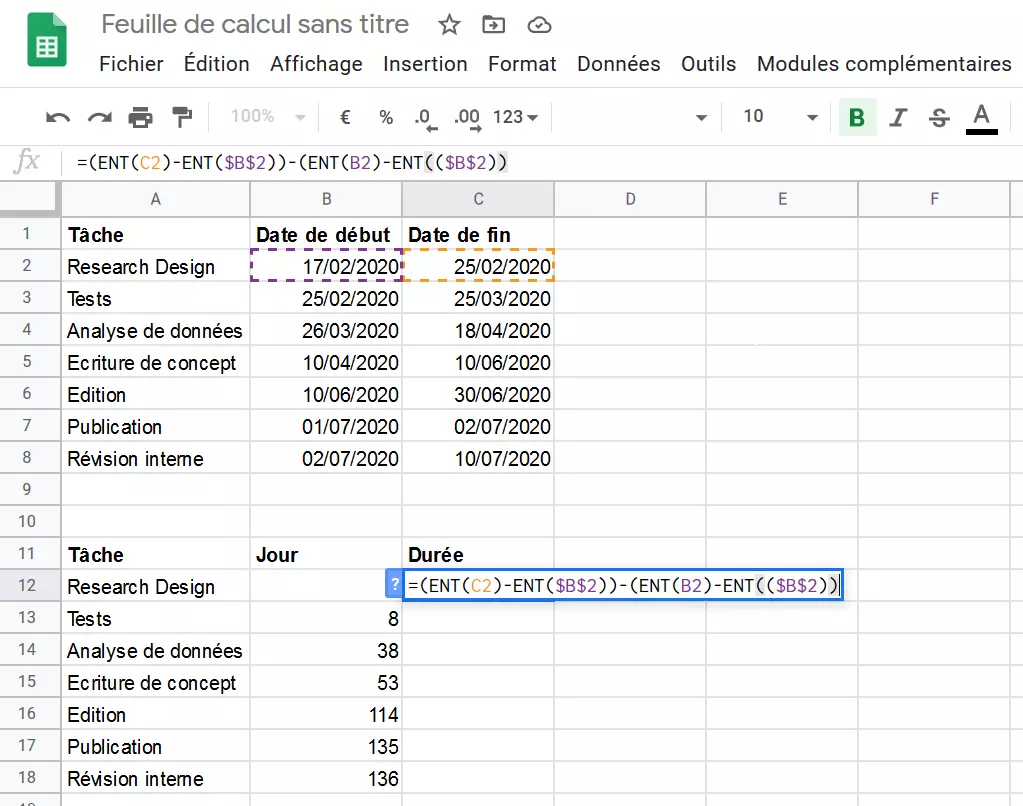The image size is (1023, 806).
Task: Open the Google Sheets home logo
Action: (47, 40)
